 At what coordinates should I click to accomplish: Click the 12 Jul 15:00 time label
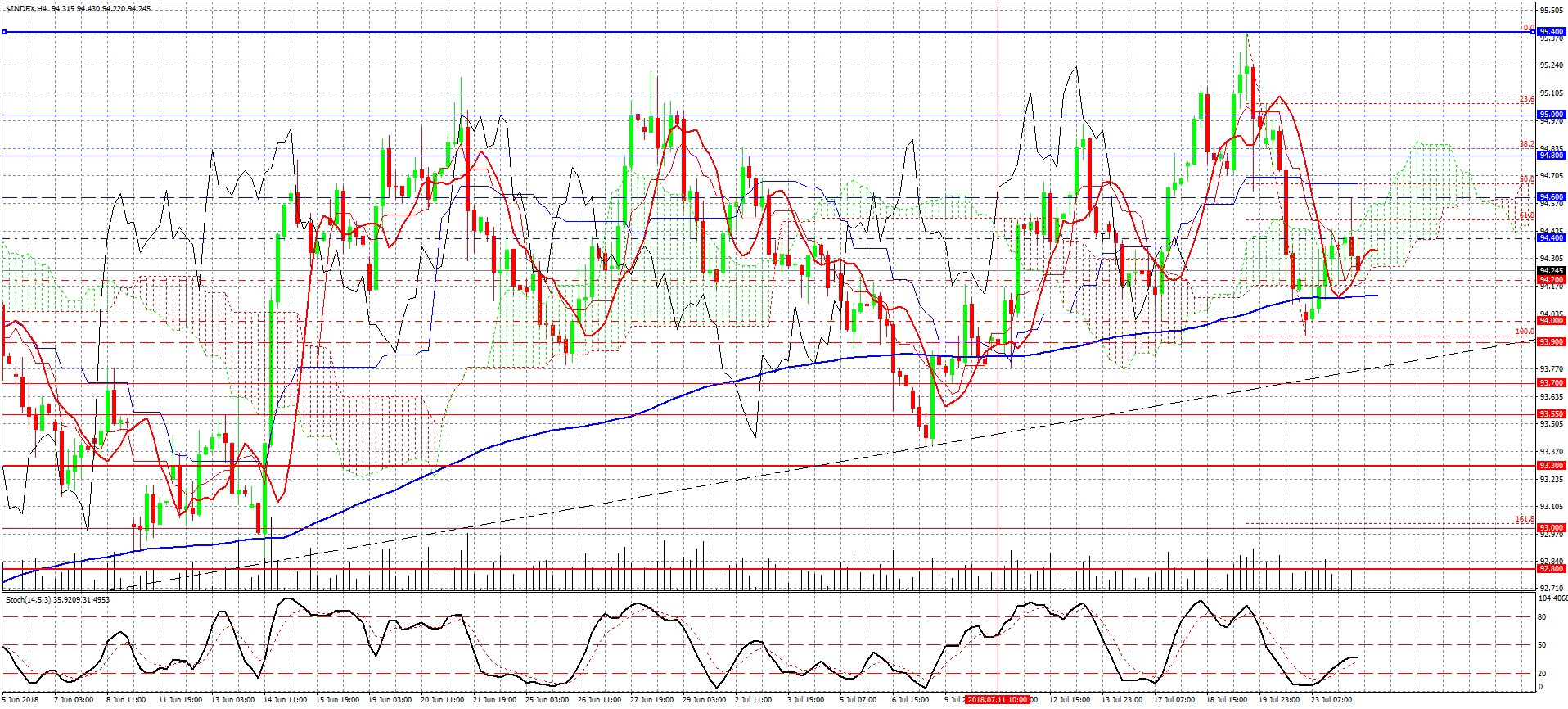click(1069, 700)
